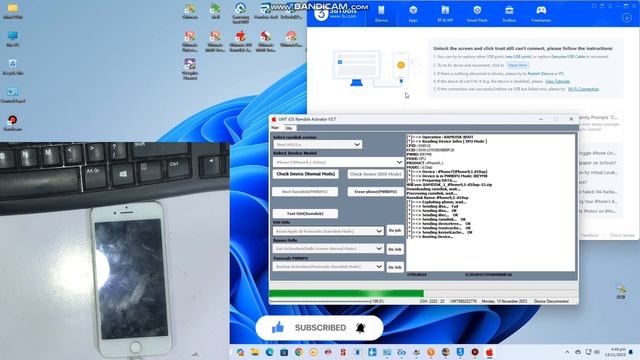
Task: Expand the Bypass Hello dropdown
Action: pyautogui.click(x=329, y=249)
